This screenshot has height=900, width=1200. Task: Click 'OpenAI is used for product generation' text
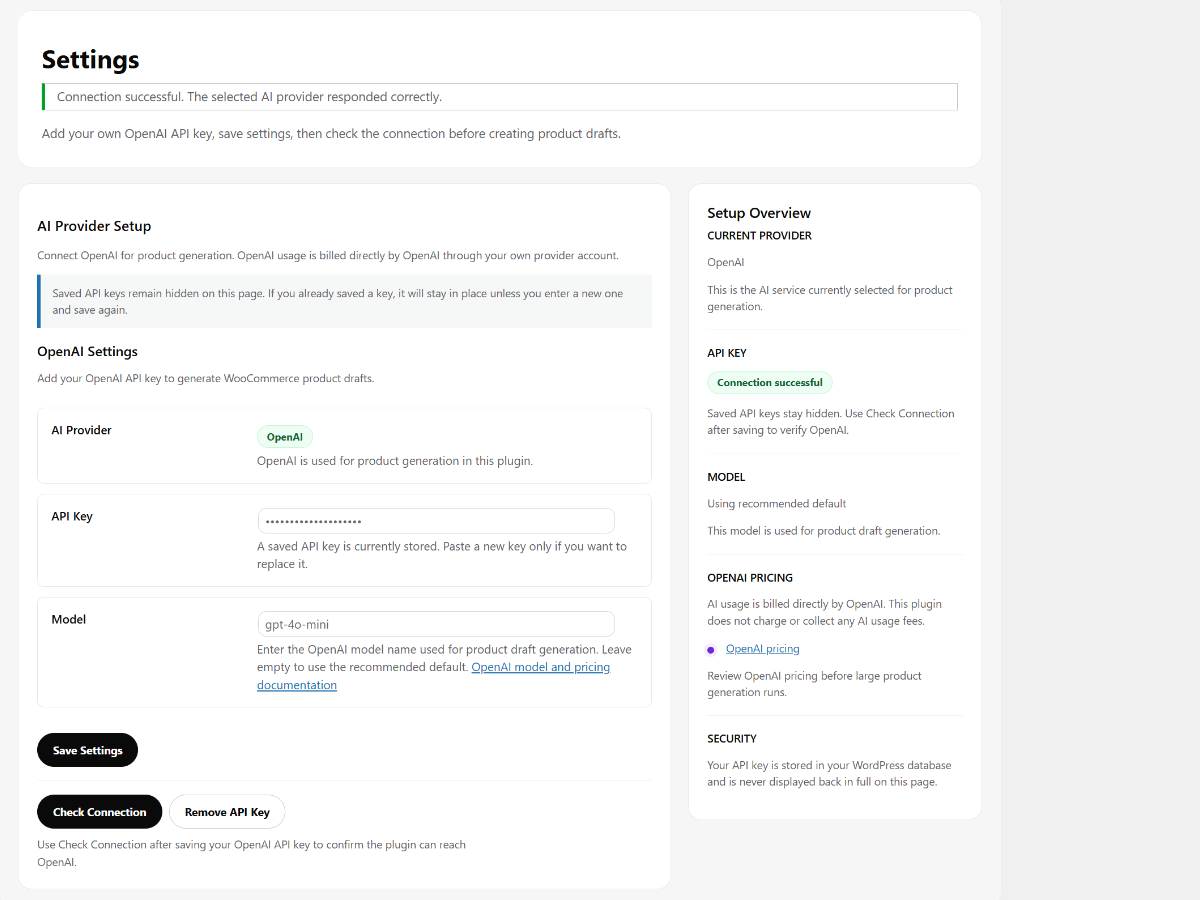[x=395, y=461]
